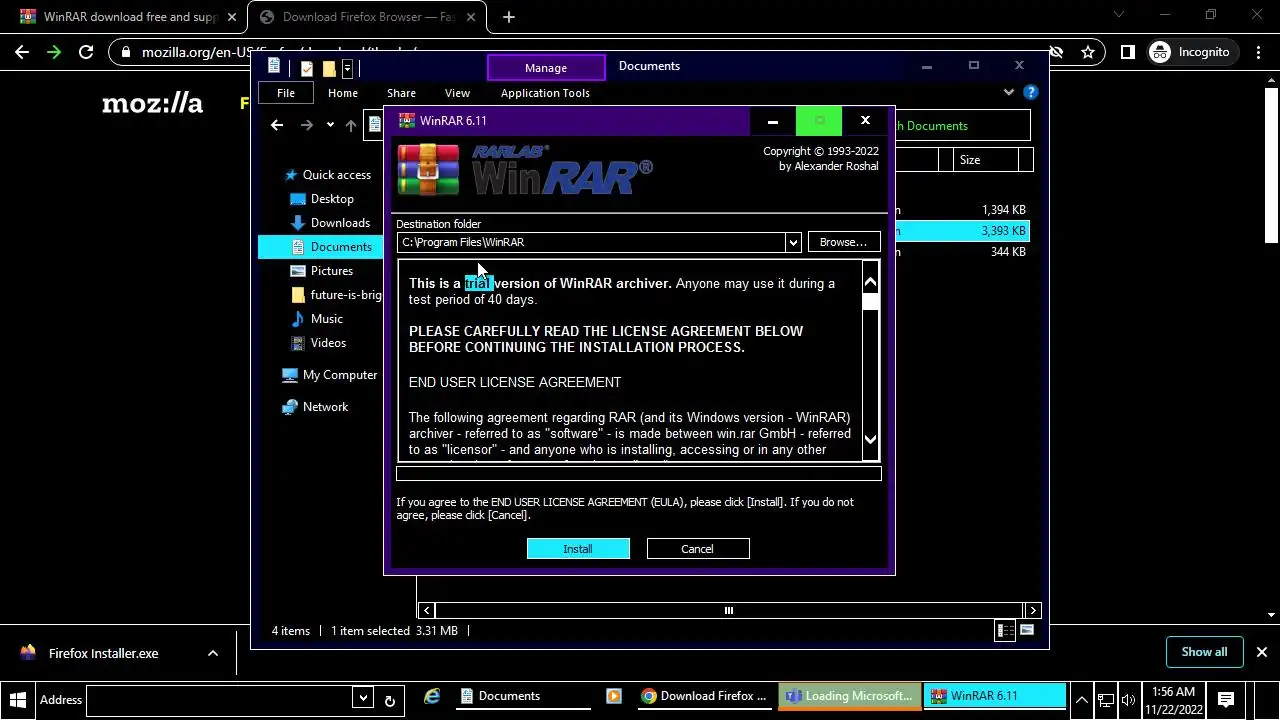Open the future-is-brig folder

pyautogui.click(x=336, y=295)
